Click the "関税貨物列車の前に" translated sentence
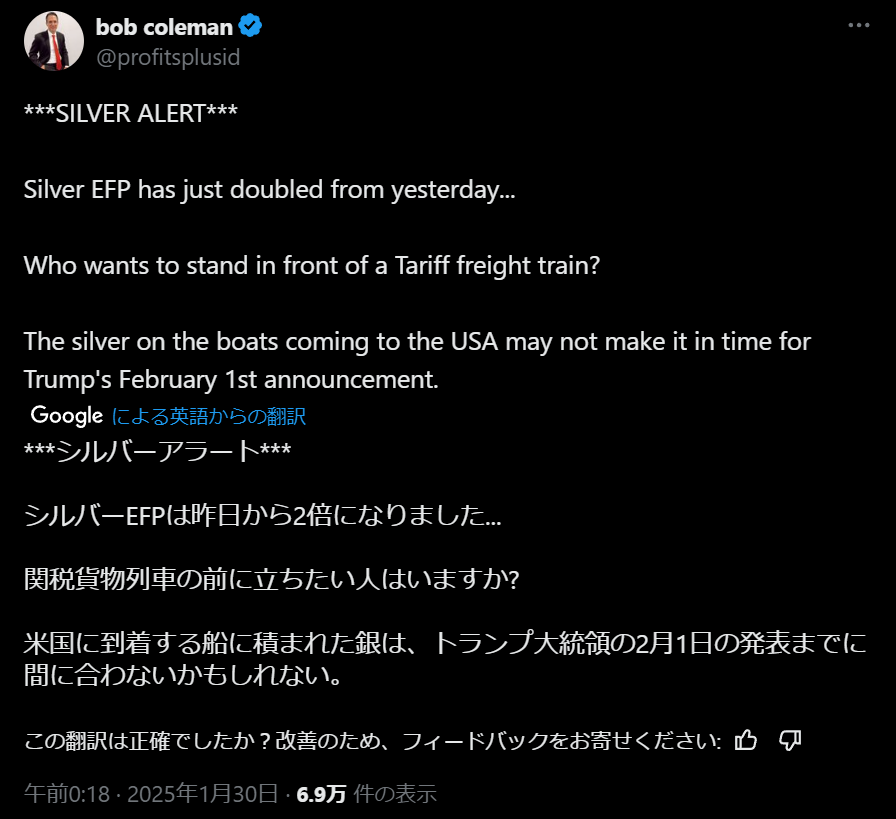The width and height of the screenshot is (896, 819). (270, 580)
